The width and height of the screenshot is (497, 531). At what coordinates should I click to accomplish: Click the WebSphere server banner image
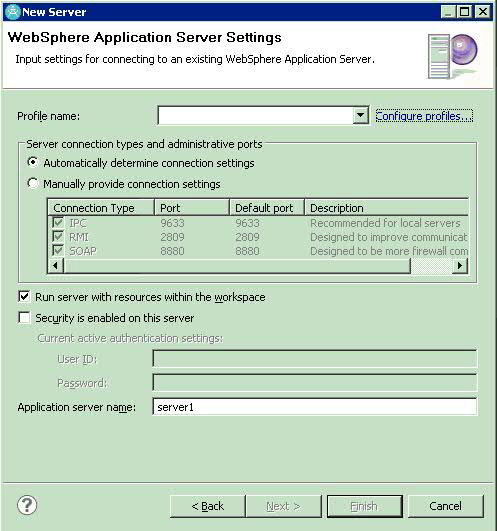pyautogui.click(x=452, y=56)
